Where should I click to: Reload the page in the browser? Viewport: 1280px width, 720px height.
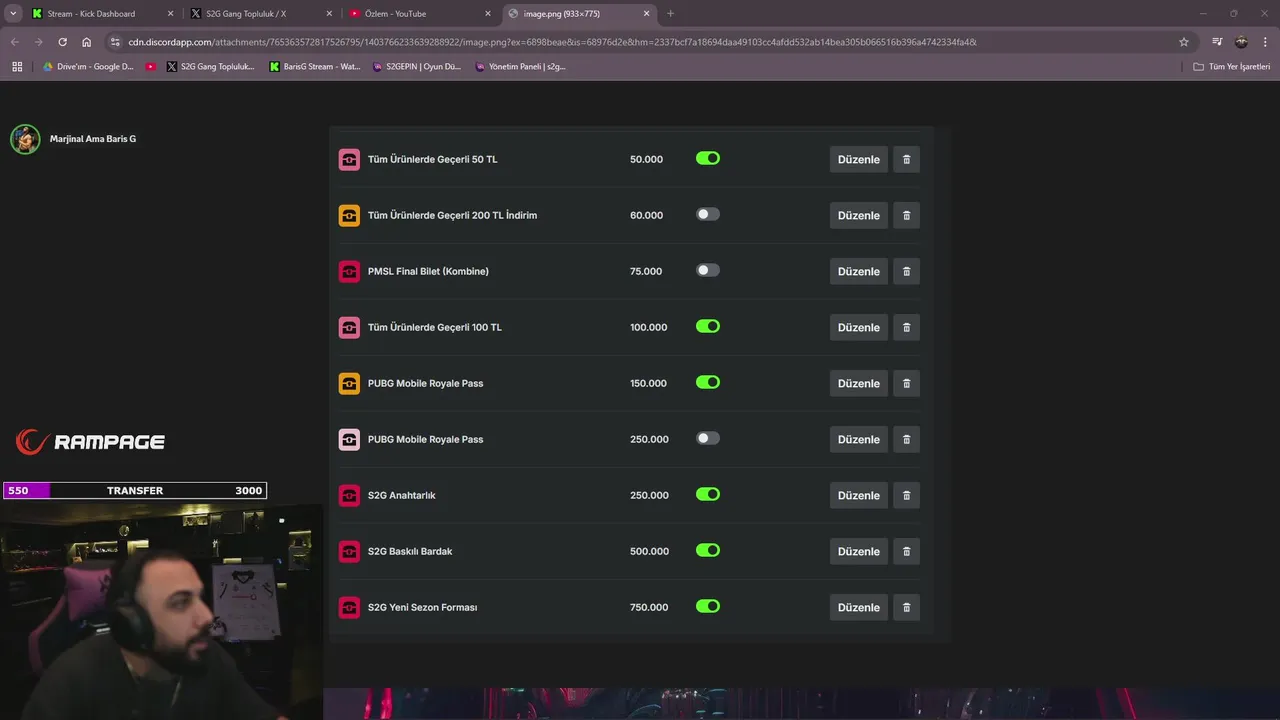[x=62, y=42]
